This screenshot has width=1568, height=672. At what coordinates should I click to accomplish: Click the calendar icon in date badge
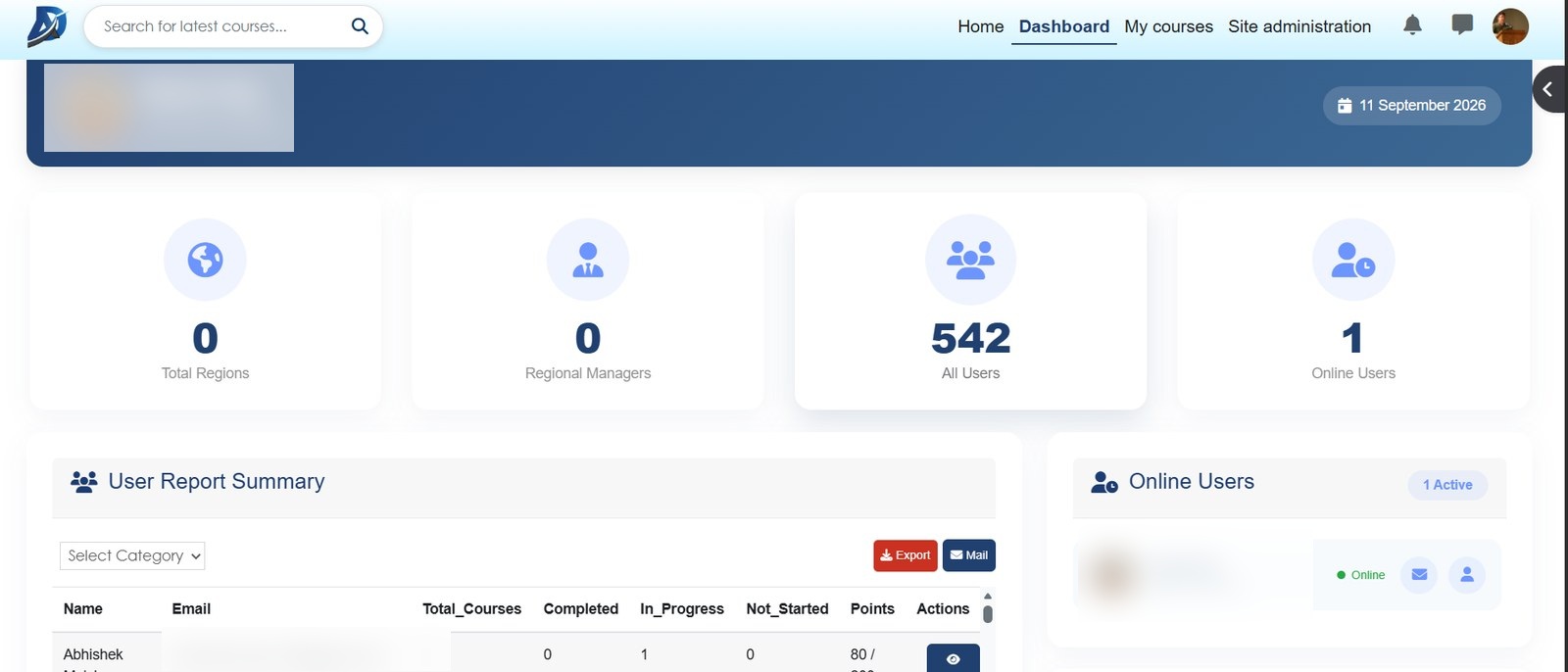(x=1345, y=106)
